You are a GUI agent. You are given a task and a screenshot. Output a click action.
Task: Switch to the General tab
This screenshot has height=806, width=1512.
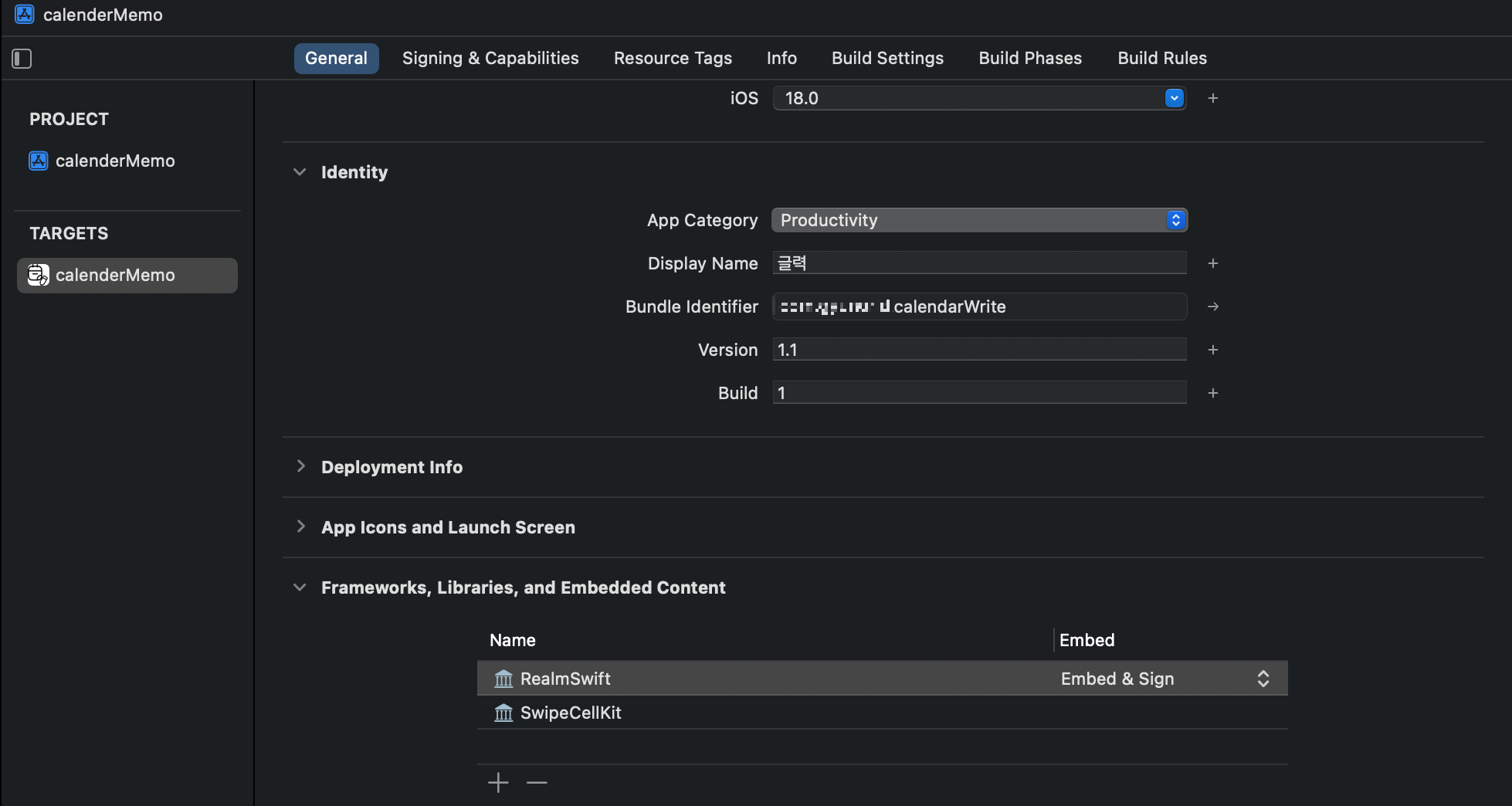(x=336, y=59)
